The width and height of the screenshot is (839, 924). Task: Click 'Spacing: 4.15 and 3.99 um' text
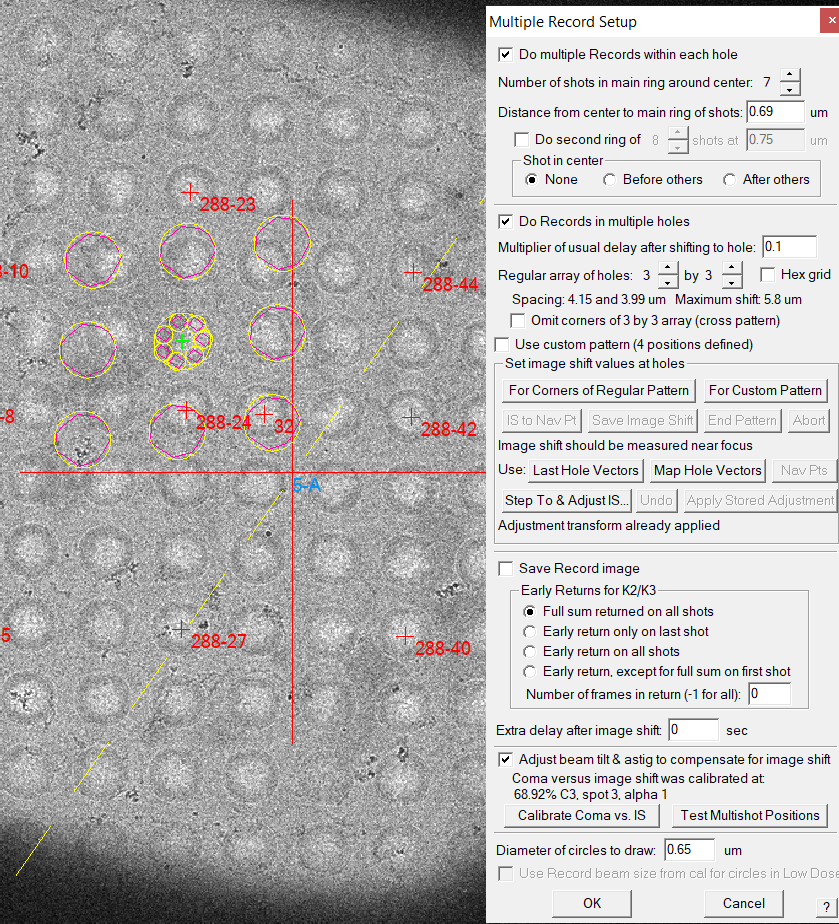[x=589, y=299]
